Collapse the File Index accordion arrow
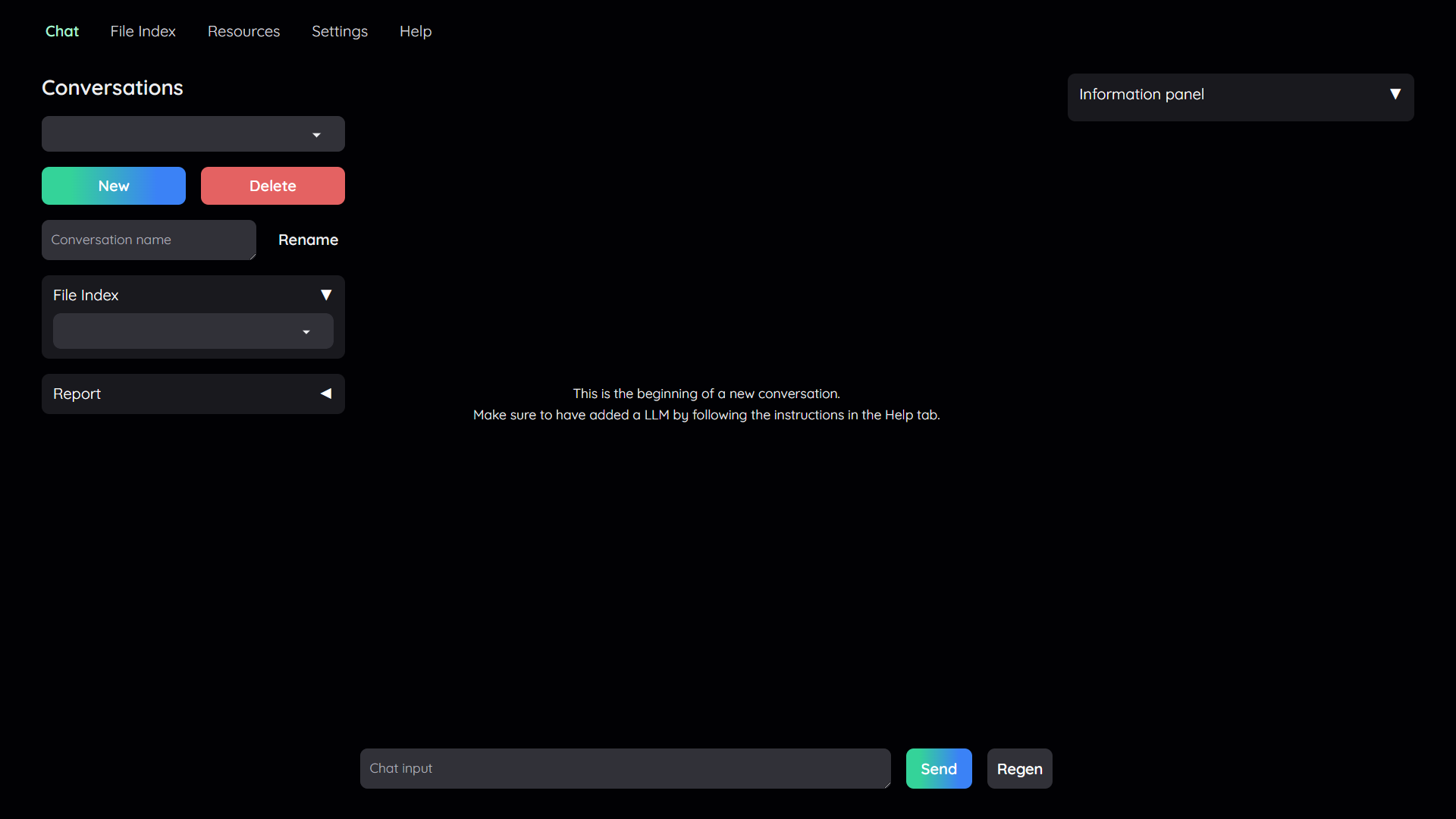1456x819 pixels. pyautogui.click(x=326, y=295)
